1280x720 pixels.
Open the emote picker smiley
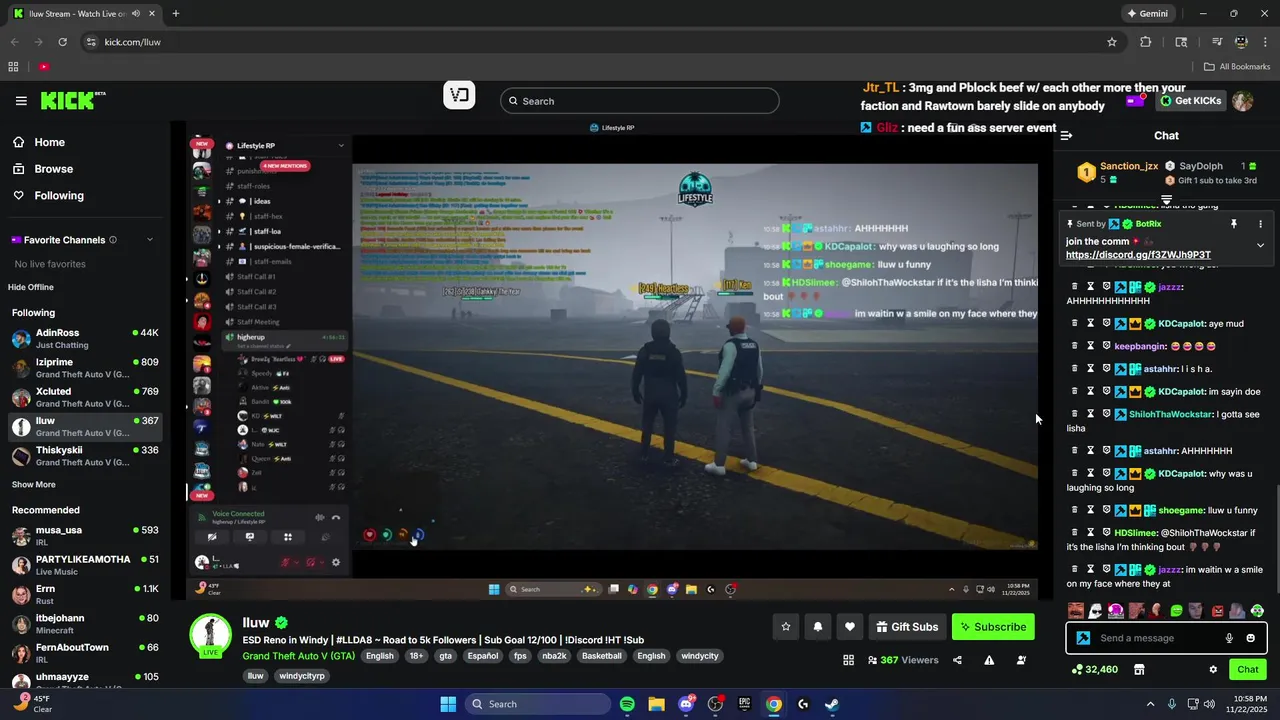pos(1250,638)
